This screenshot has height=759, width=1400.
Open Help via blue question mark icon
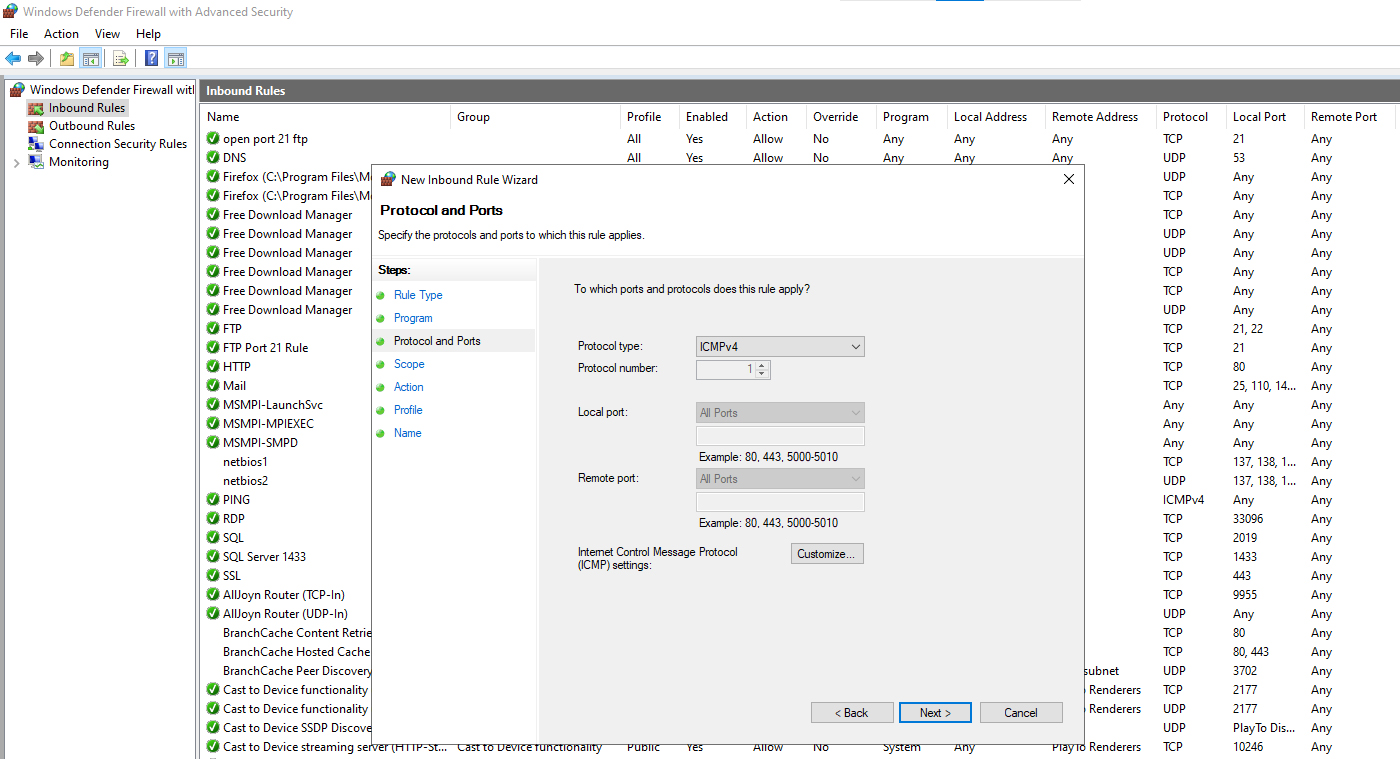coord(151,58)
